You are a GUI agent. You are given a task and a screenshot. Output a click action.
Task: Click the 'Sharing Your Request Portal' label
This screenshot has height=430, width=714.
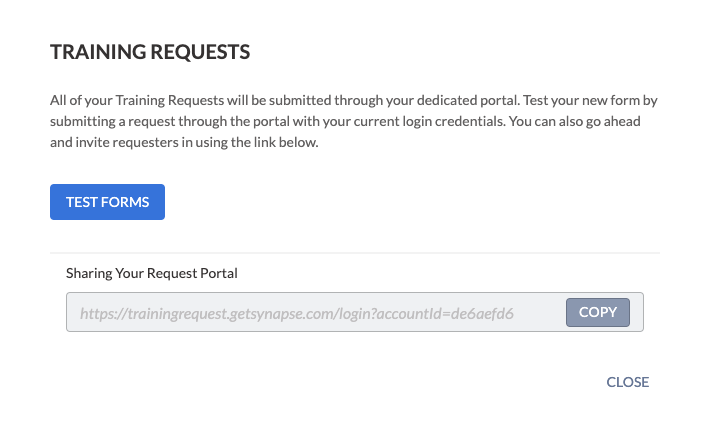[x=151, y=272]
